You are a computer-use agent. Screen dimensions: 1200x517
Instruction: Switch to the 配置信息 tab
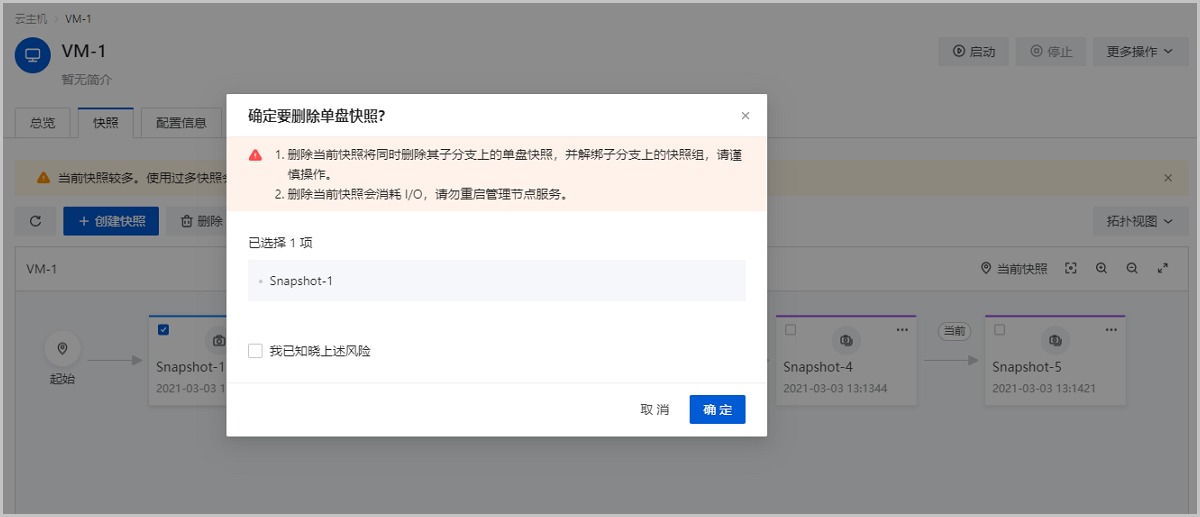[x=181, y=123]
